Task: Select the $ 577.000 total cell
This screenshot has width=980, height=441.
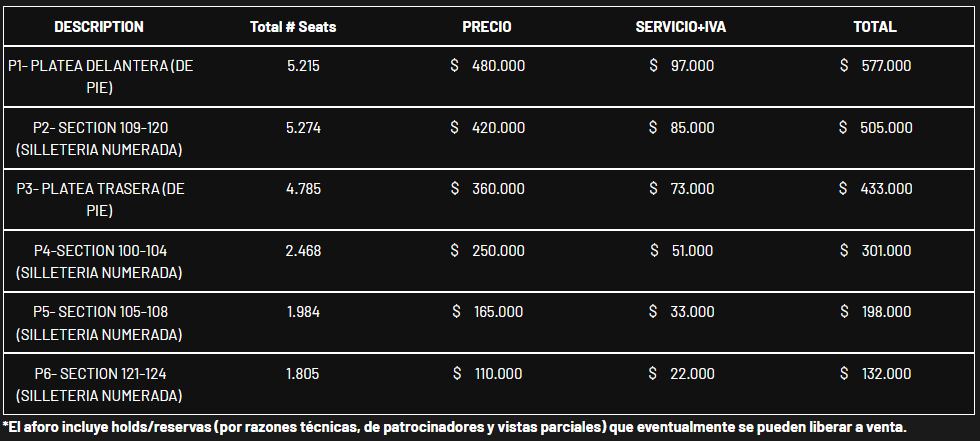Action: pyautogui.click(x=875, y=66)
